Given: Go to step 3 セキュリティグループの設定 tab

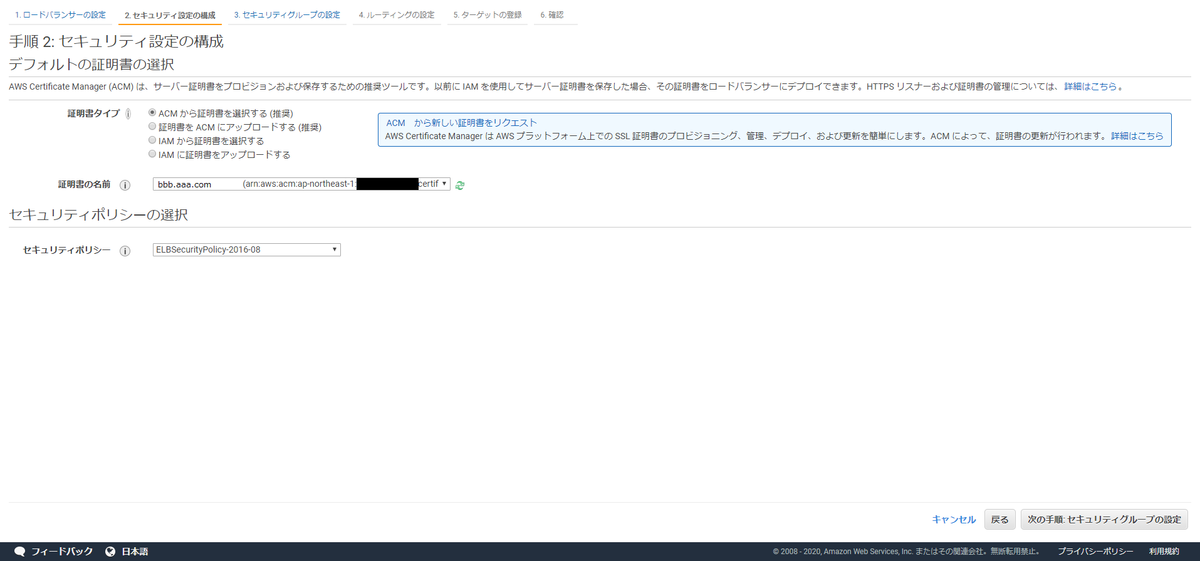Looking at the screenshot, I should pyautogui.click(x=286, y=15).
